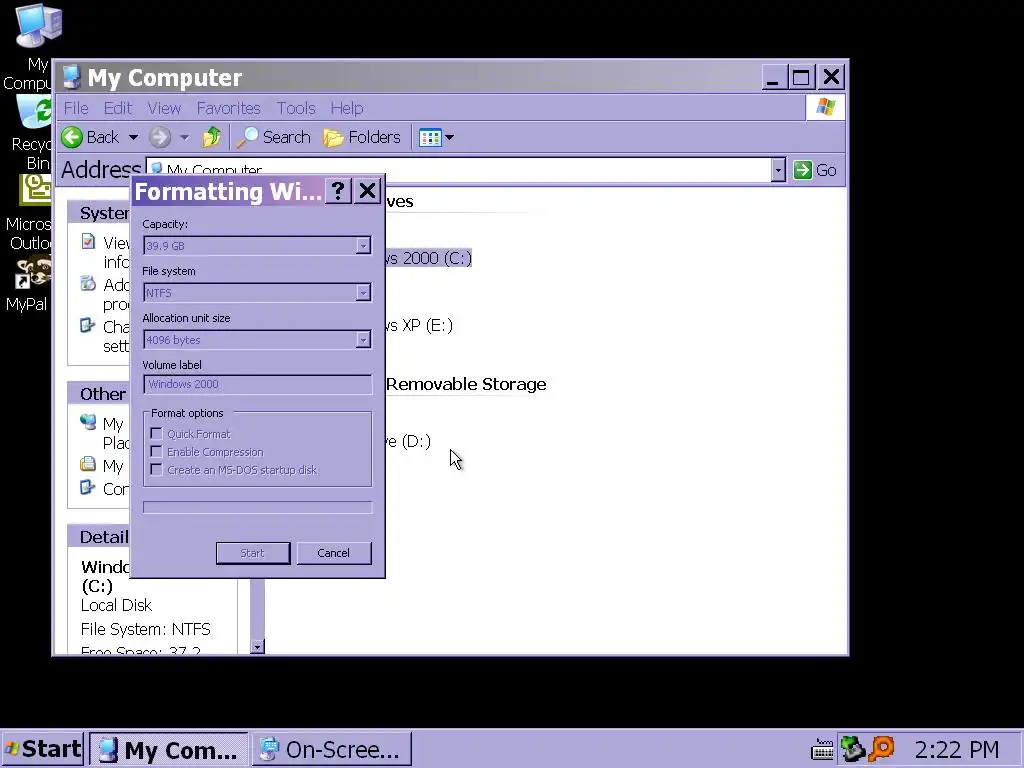The width and height of the screenshot is (1024, 768).
Task: Select the Windows XP (E:) drive
Action: click(x=418, y=325)
